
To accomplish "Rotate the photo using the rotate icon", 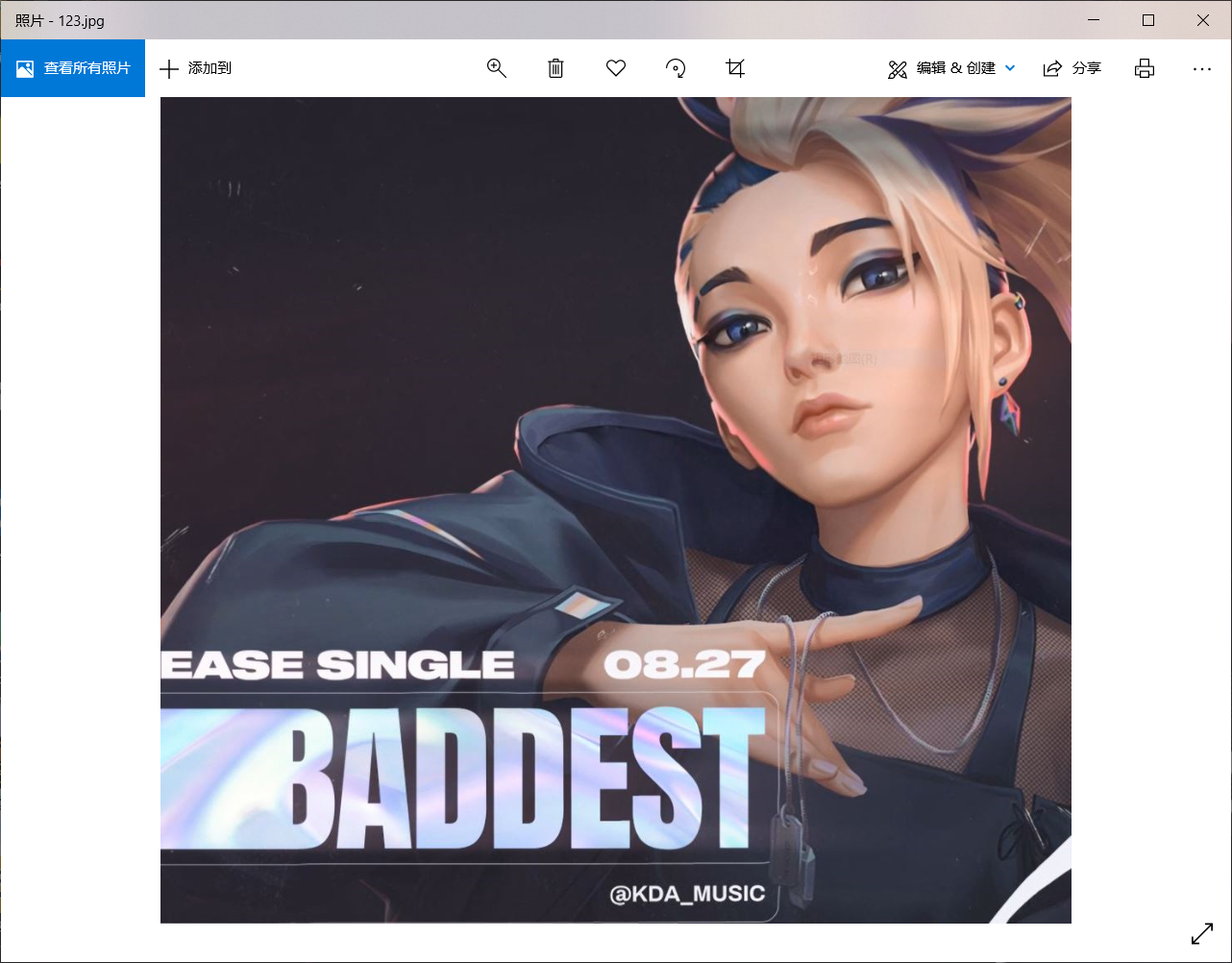I will pos(676,68).
